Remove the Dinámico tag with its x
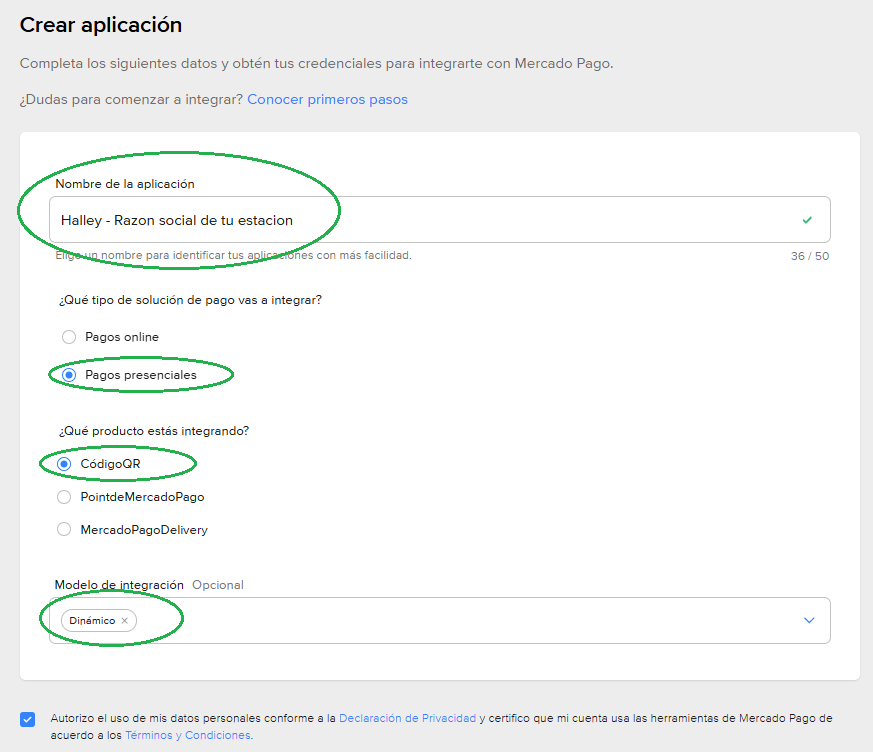Image resolution: width=873 pixels, height=752 pixels. (125, 621)
